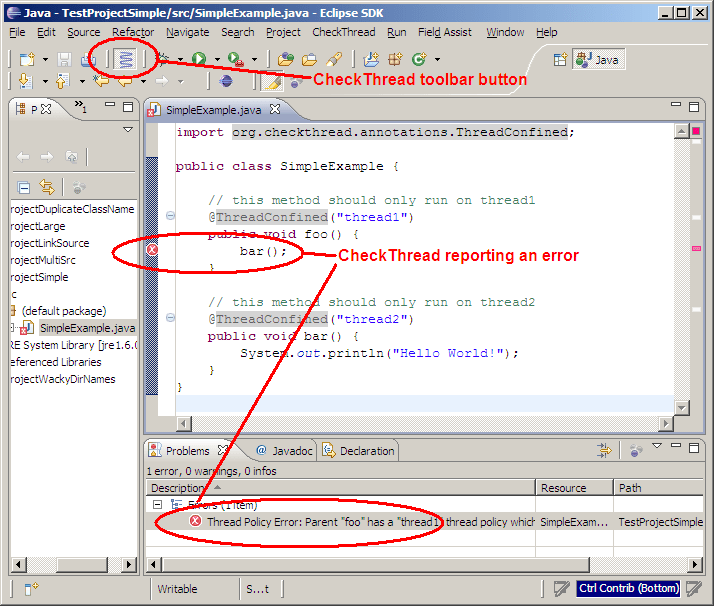Click the Problems view horizontal scrollbar thumb
The image size is (714, 606).
tap(376, 565)
